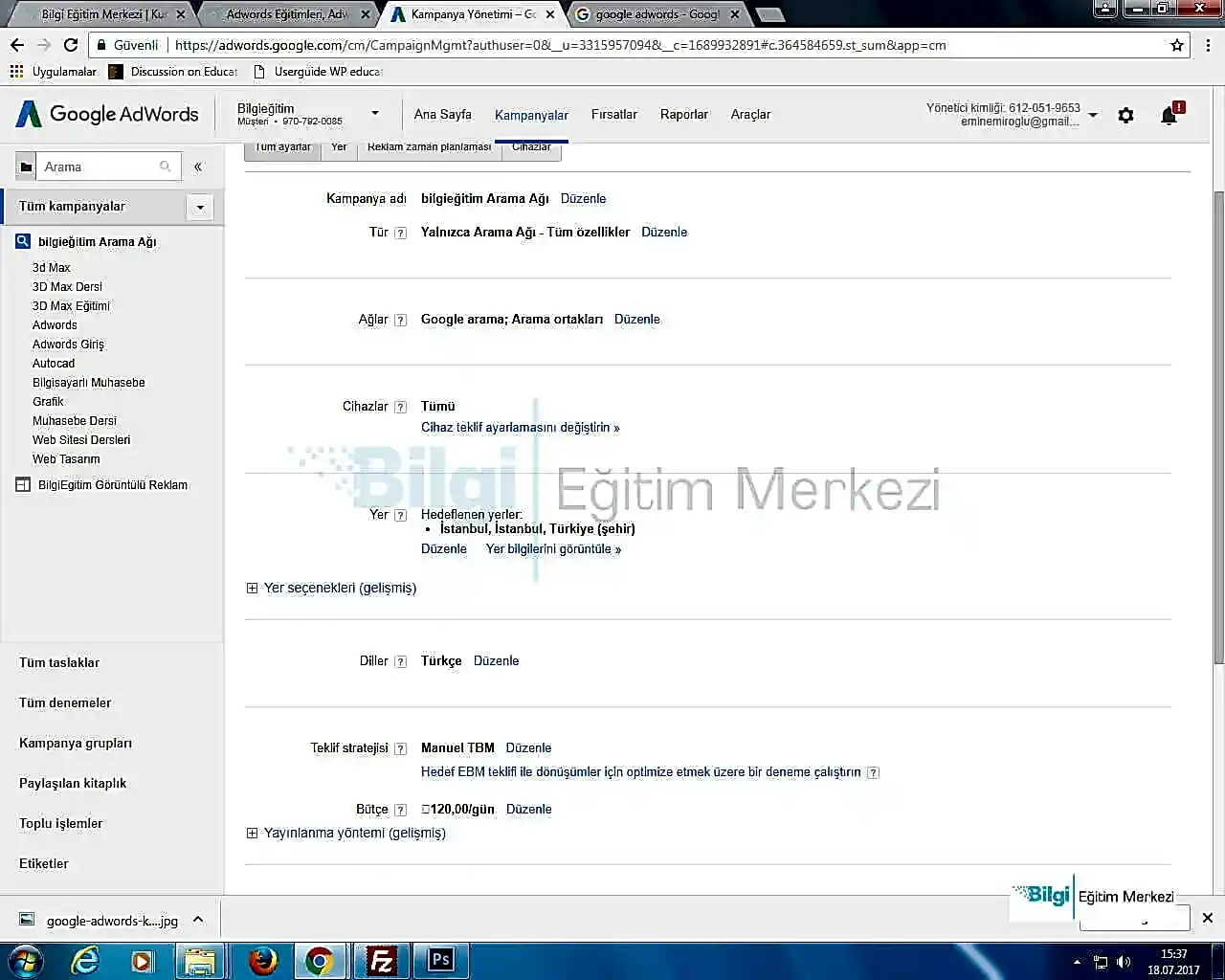Screen dimensions: 1225x980
Task: Open the AdWords settings gear menu
Action: 1125,115
